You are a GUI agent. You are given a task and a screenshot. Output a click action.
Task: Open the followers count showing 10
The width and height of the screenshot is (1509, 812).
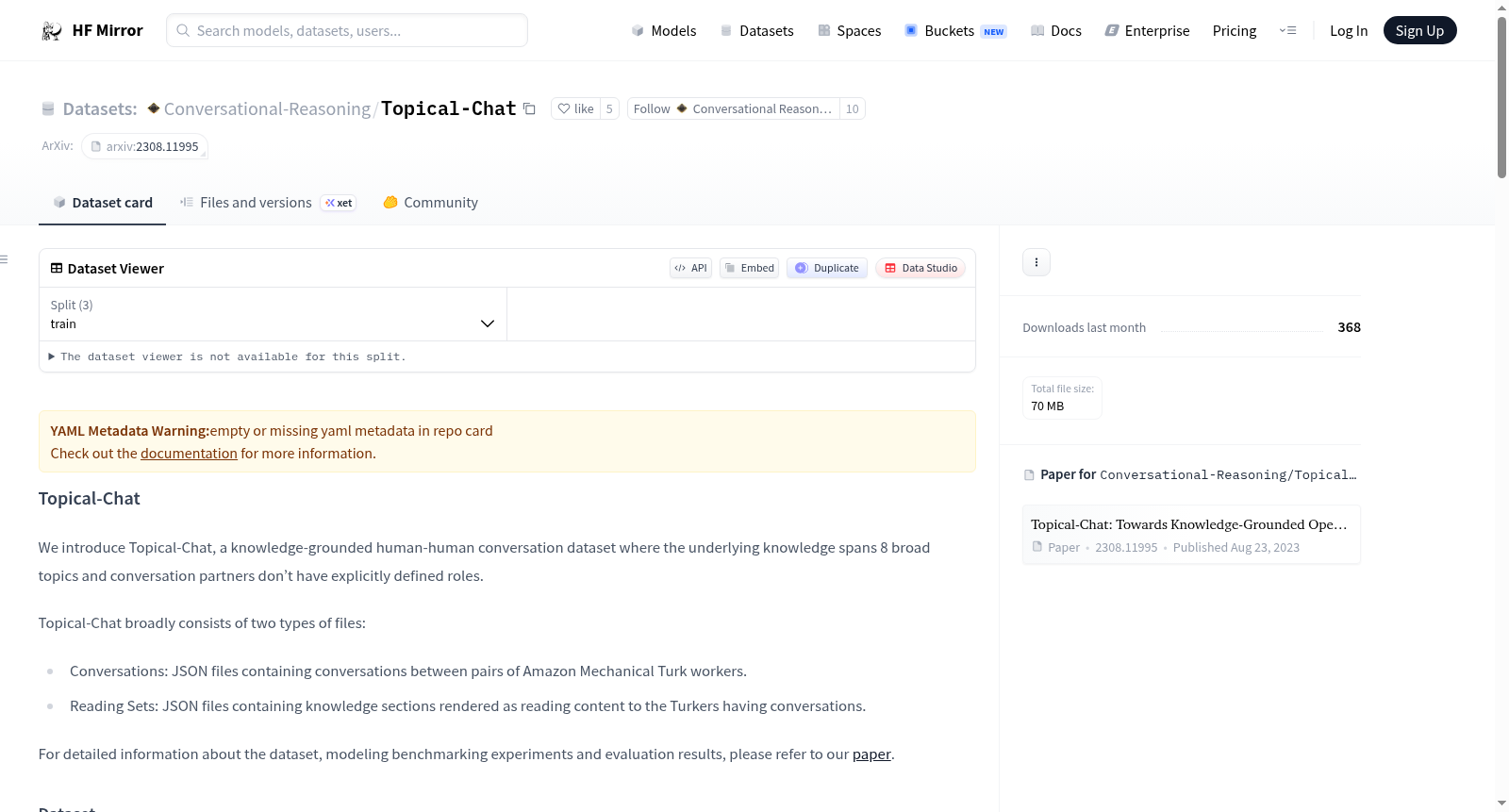coord(853,109)
